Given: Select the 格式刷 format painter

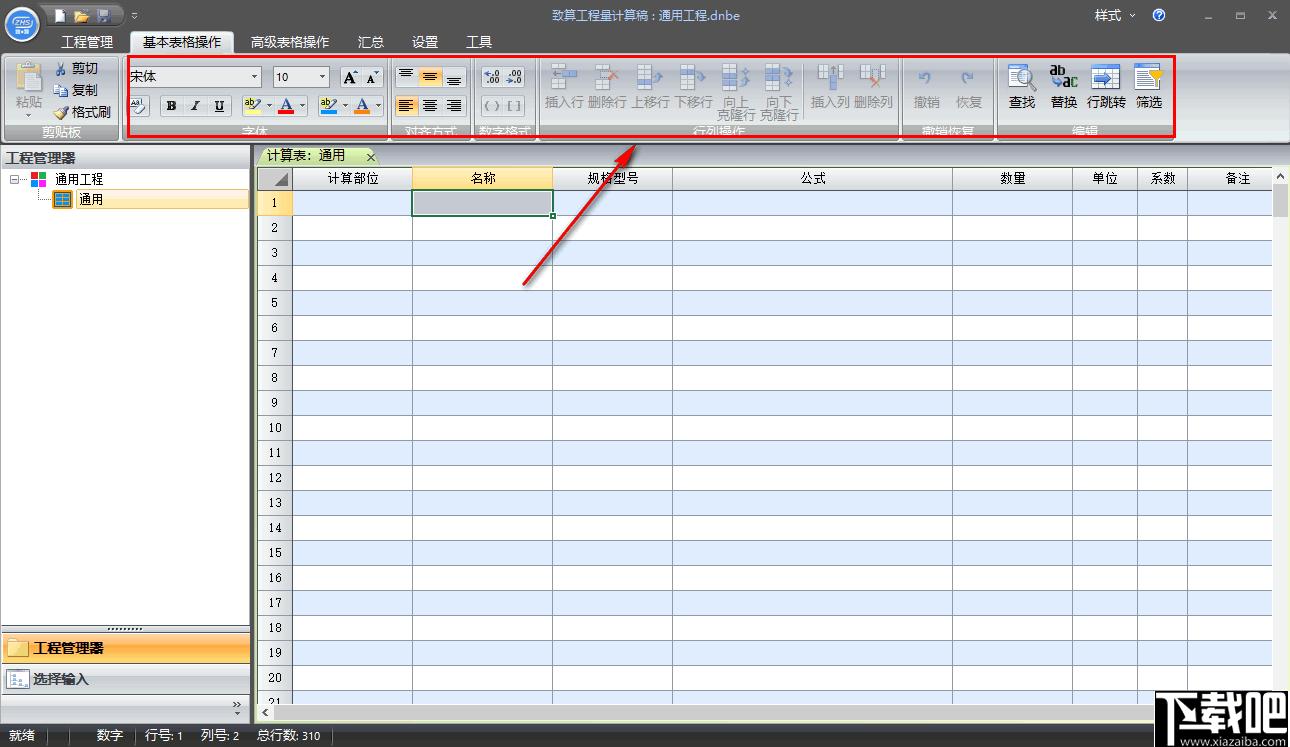Looking at the screenshot, I should (82, 112).
